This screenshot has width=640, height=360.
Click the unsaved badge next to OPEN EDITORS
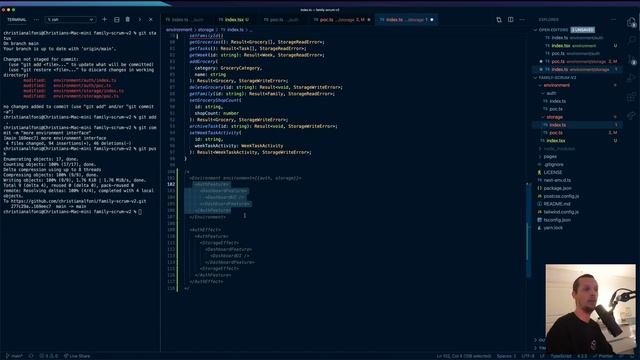pos(582,30)
